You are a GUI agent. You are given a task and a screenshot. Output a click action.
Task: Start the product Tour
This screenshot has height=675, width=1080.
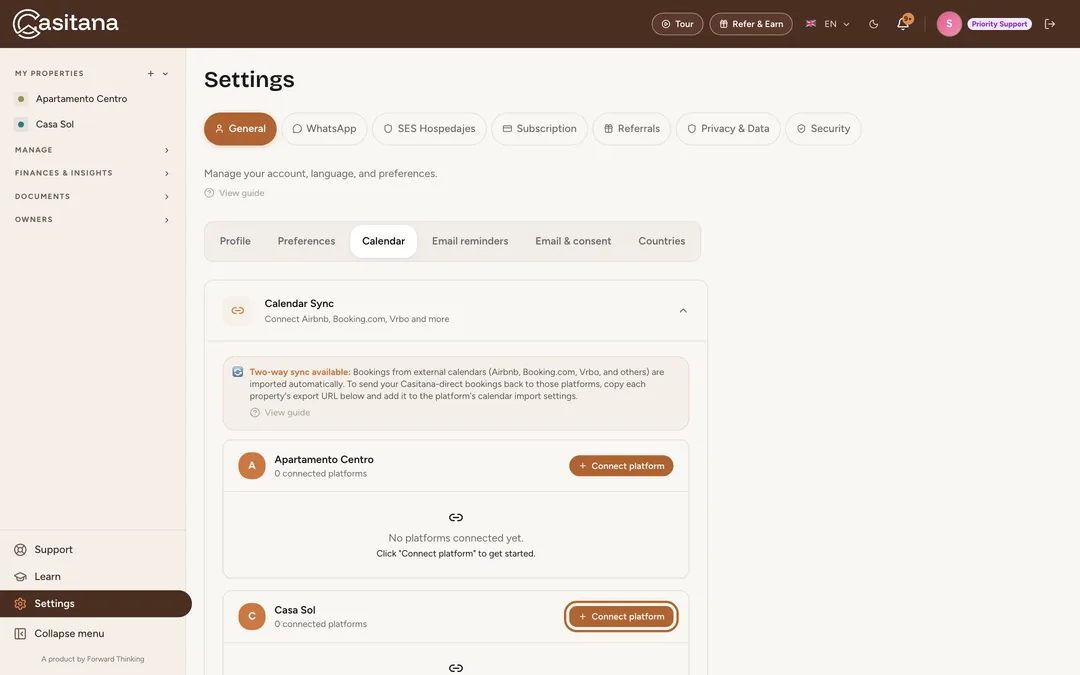677,24
